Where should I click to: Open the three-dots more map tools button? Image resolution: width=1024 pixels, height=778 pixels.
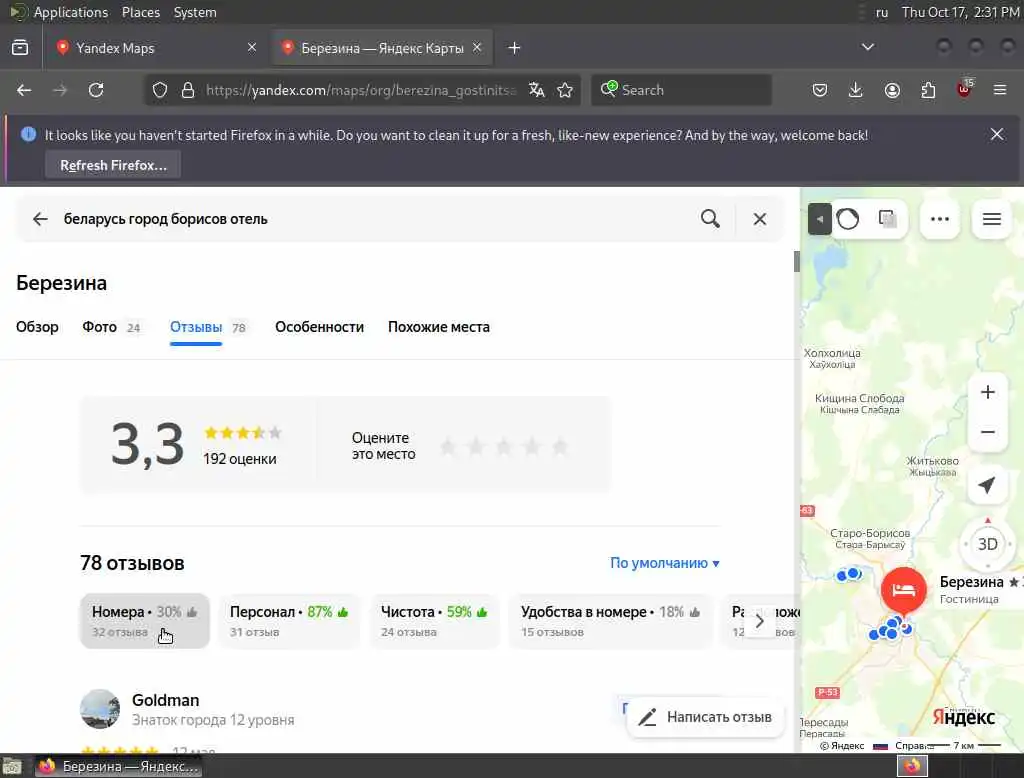pos(940,219)
